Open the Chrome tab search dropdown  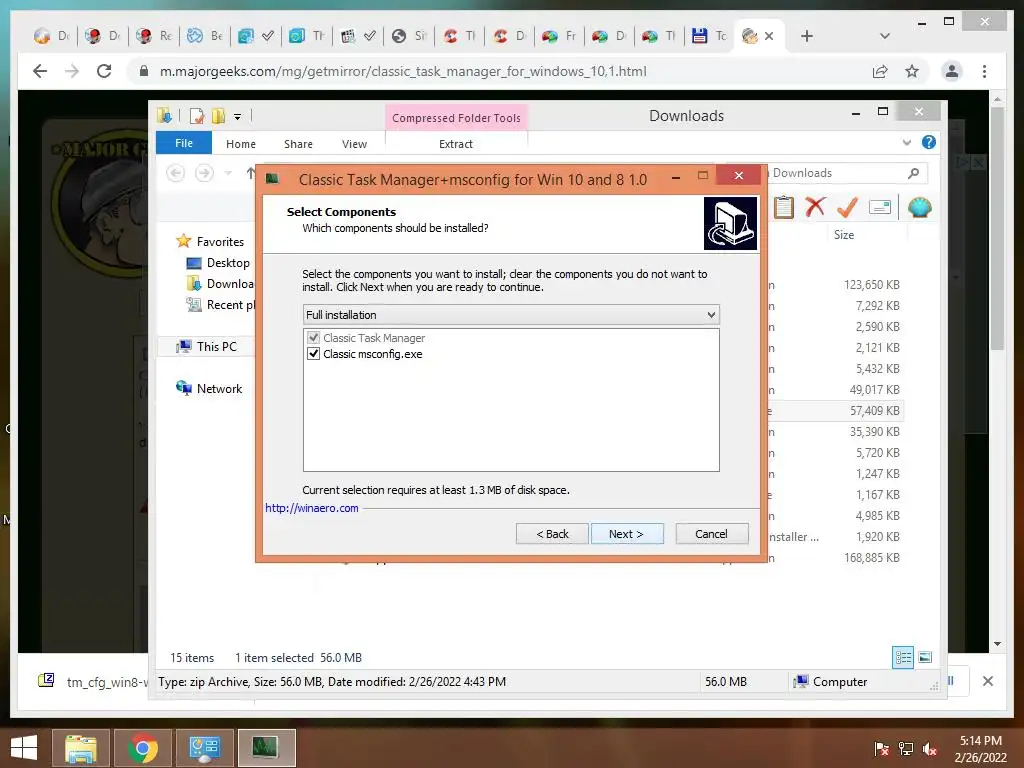click(x=884, y=36)
